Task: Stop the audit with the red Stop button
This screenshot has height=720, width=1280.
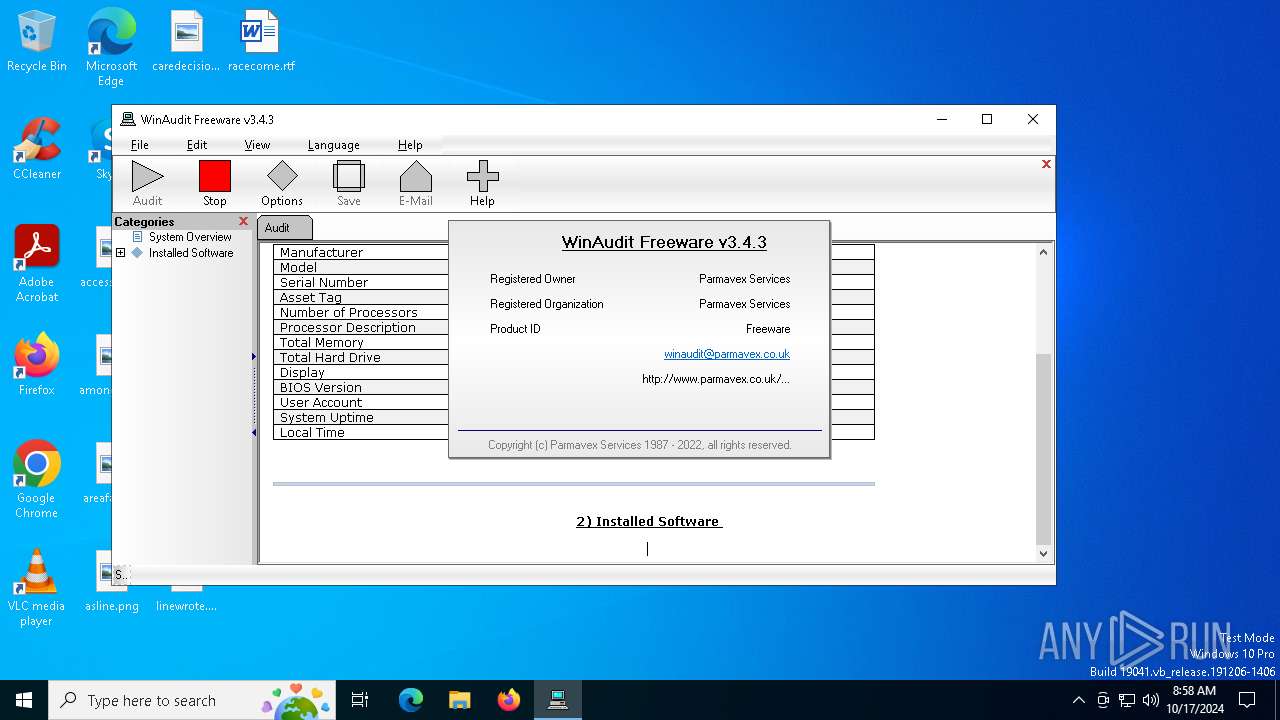Action: (214, 183)
